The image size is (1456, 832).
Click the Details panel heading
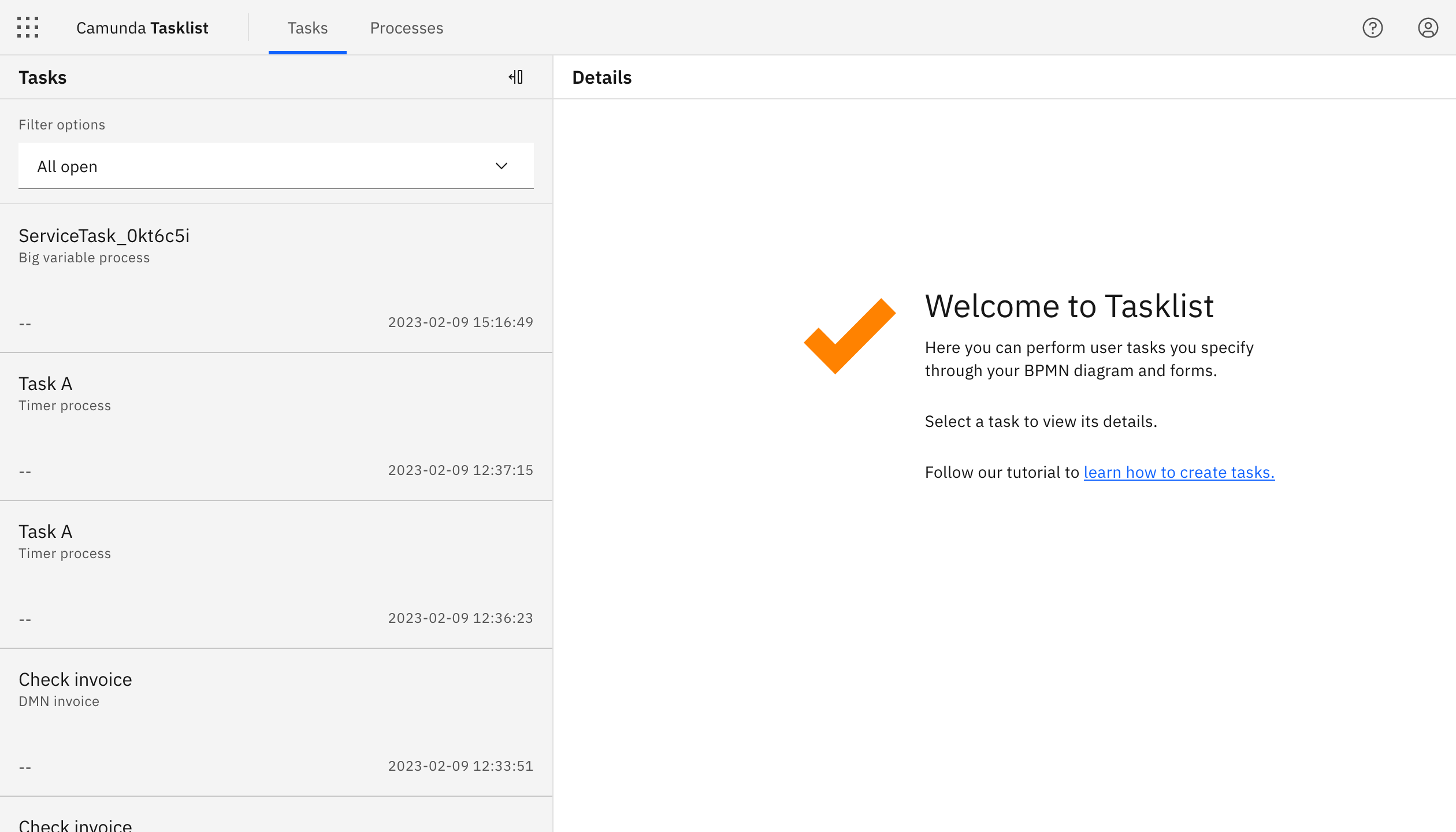click(x=601, y=77)
